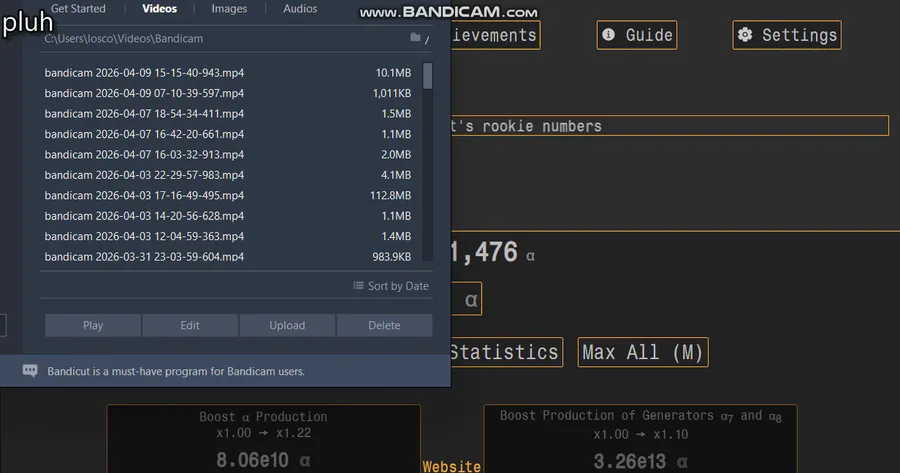Click the Upload button in Bandicam
The width and height of the screenshot is (900, 473).
[x=287, y=325]
